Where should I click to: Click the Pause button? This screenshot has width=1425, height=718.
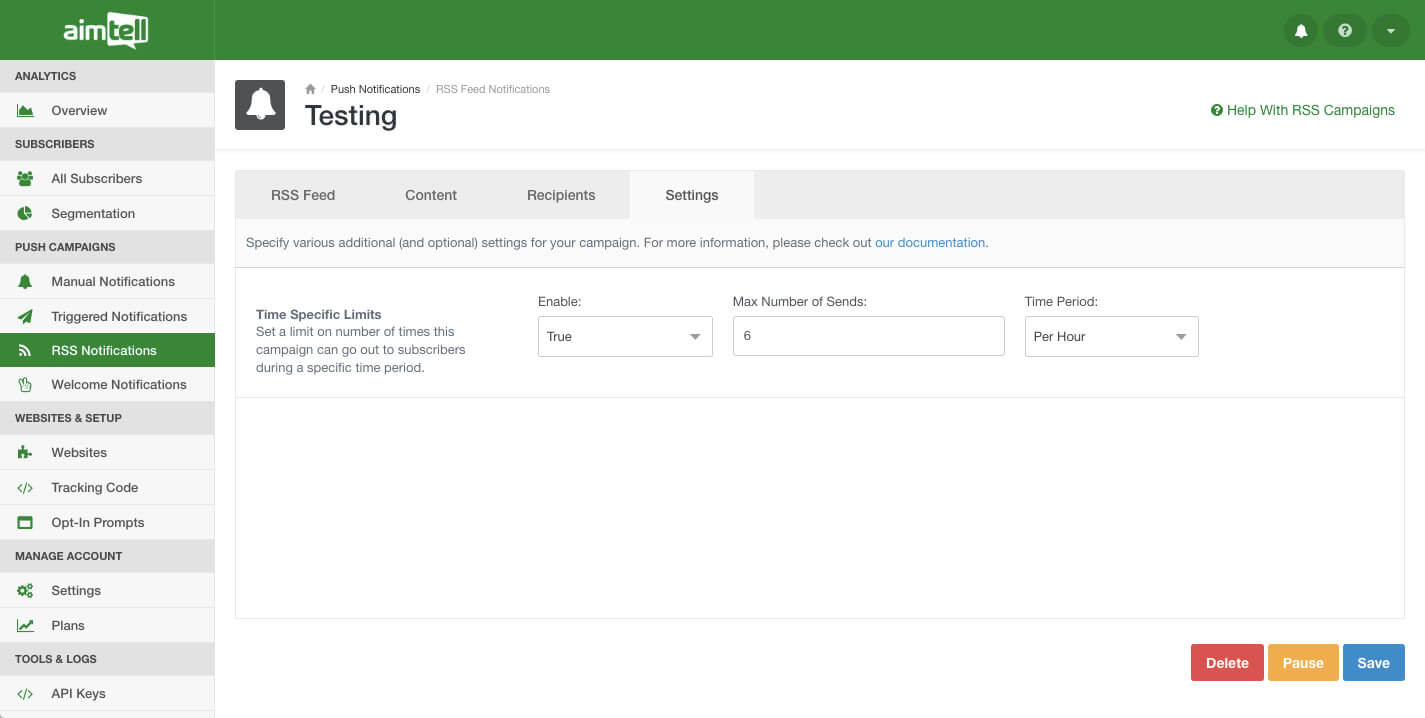[1303, 663]
